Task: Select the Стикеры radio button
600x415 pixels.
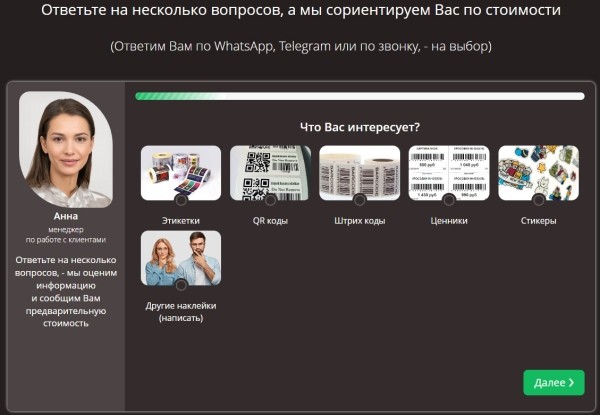Action: click(x=538, y=200)
